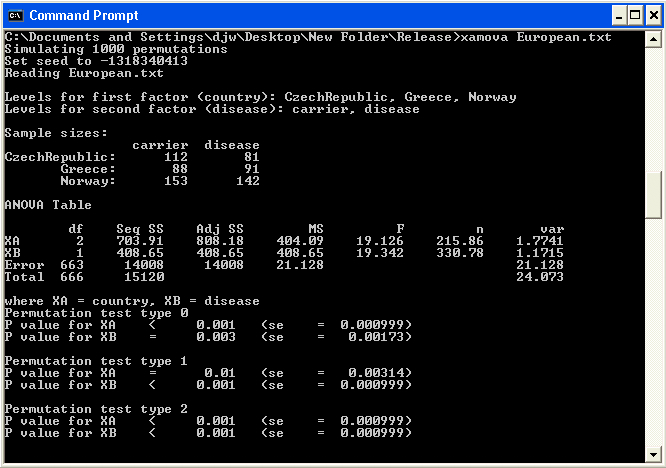Click the XA MS value 404.09
This screenshot has width=666, height=468.
300,241
